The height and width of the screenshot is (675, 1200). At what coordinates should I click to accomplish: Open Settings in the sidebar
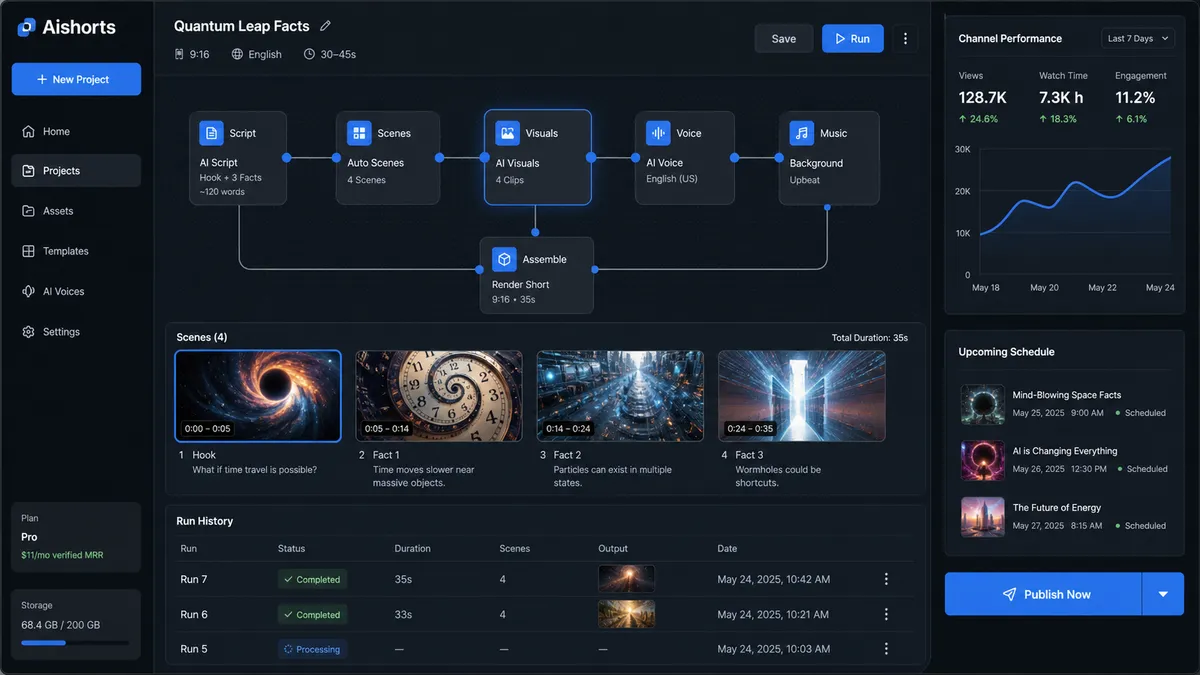[76, 331]
